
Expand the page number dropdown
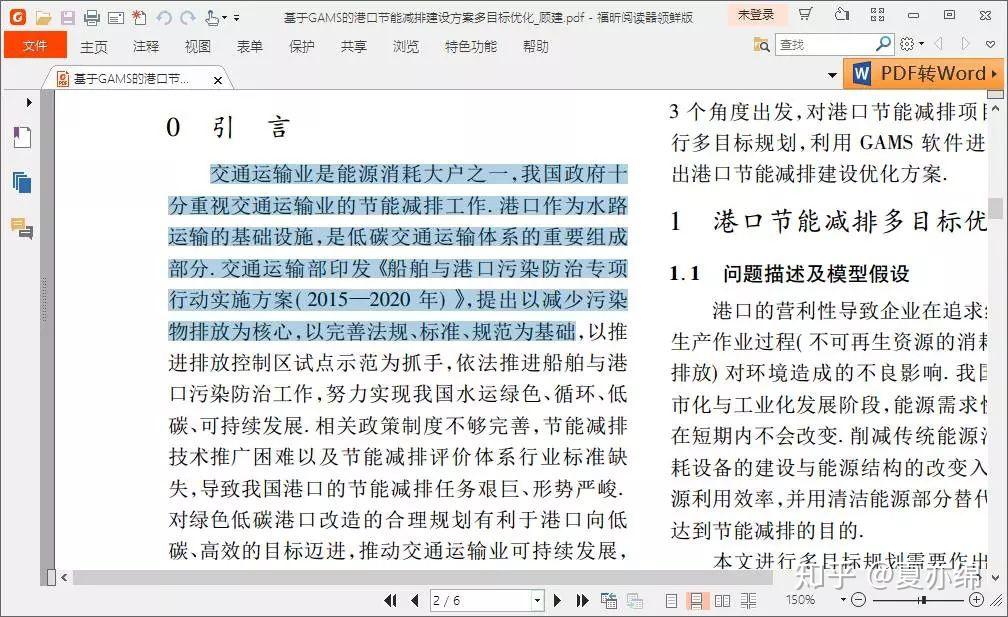click(x=537, y=601)
